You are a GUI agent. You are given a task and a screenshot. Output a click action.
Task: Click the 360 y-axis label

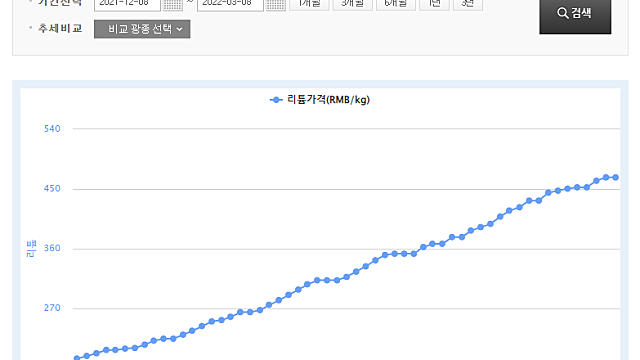[52, 248]
